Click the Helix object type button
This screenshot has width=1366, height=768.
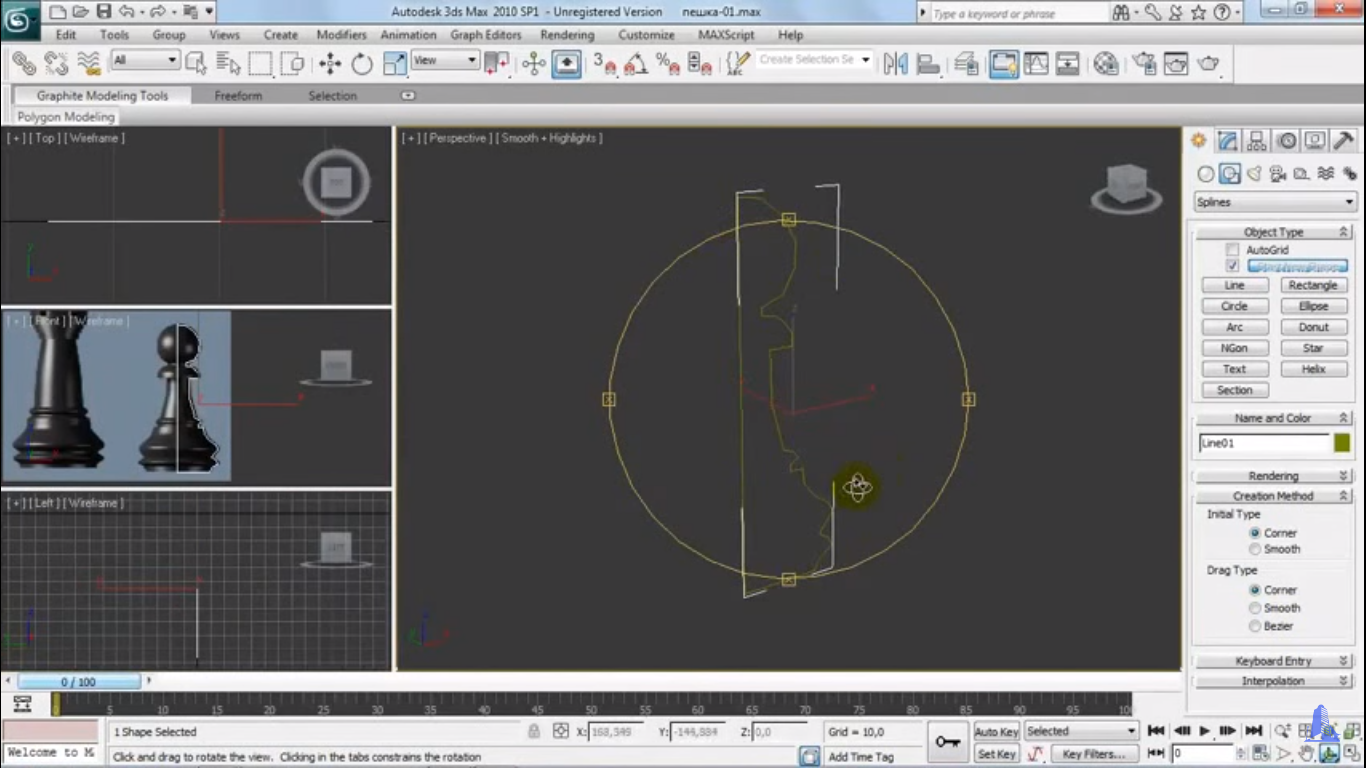[x=1313, y=369]
